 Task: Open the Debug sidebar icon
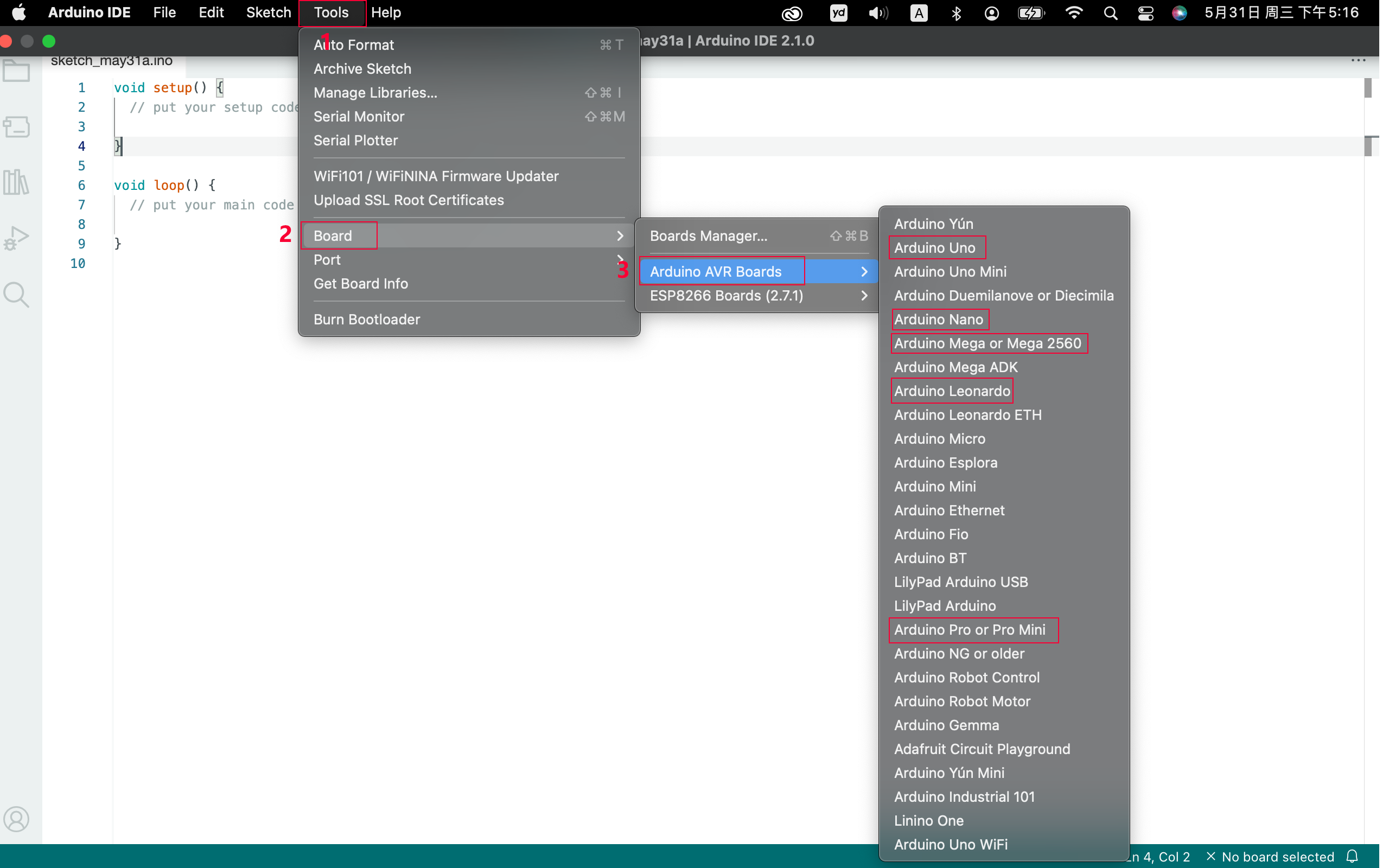pos(17,238)
